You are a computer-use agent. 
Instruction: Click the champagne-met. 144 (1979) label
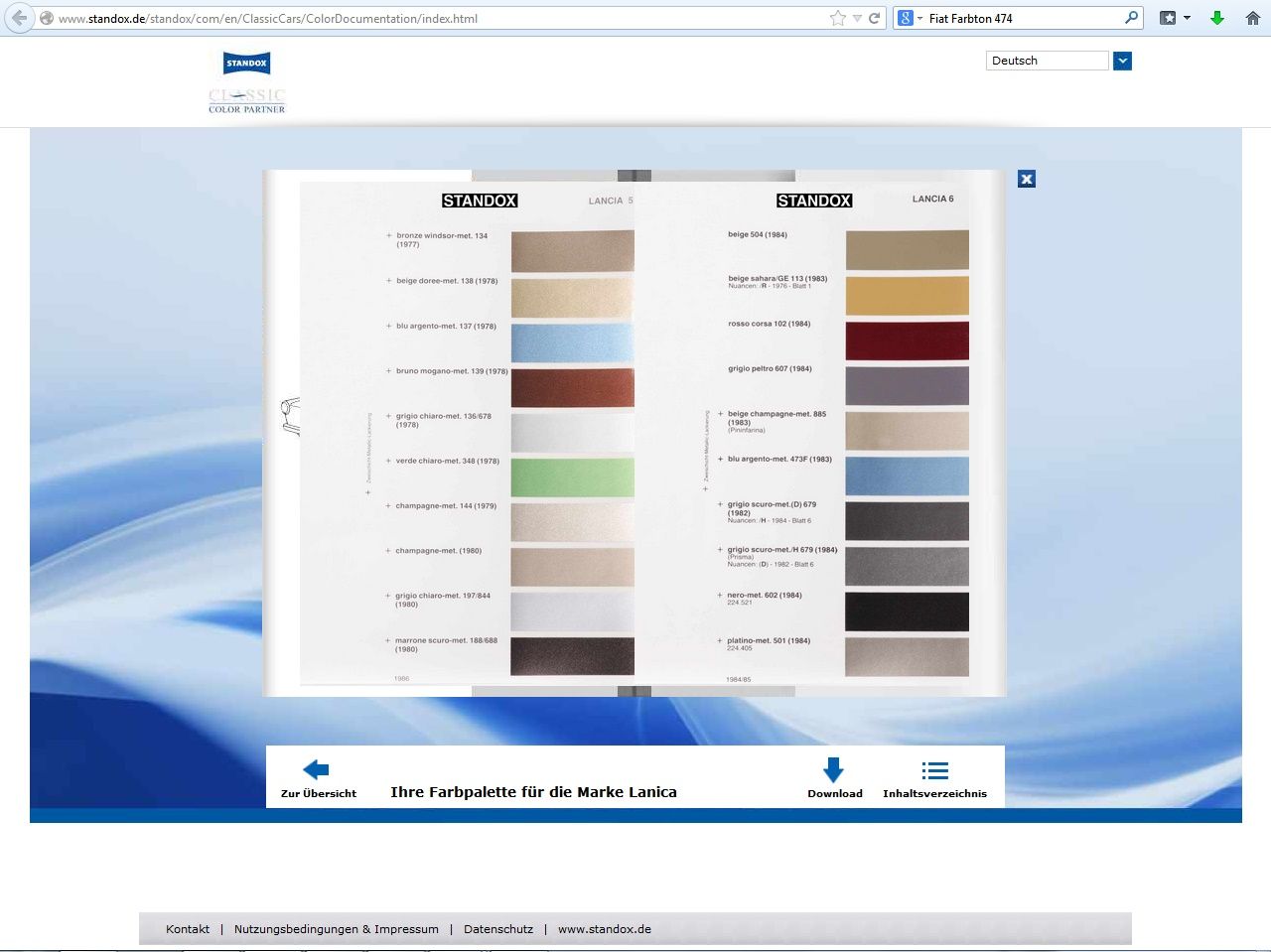(446, 506)
